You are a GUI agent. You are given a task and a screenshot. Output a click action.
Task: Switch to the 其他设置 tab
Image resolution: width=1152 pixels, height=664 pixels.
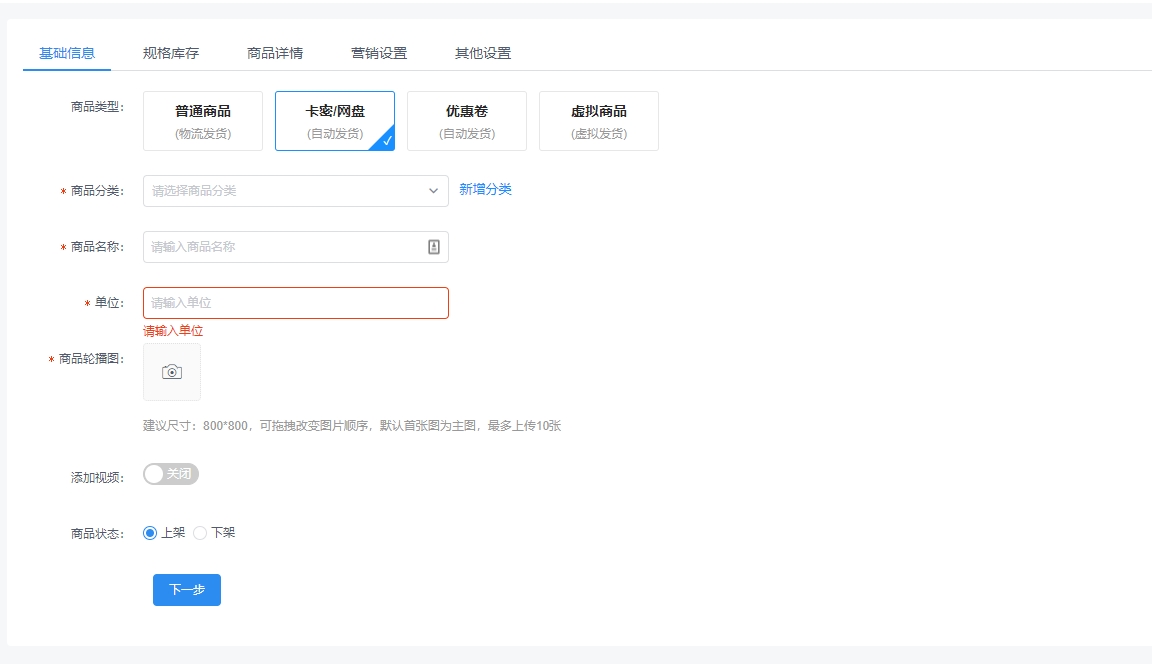(x=483, y=53)
